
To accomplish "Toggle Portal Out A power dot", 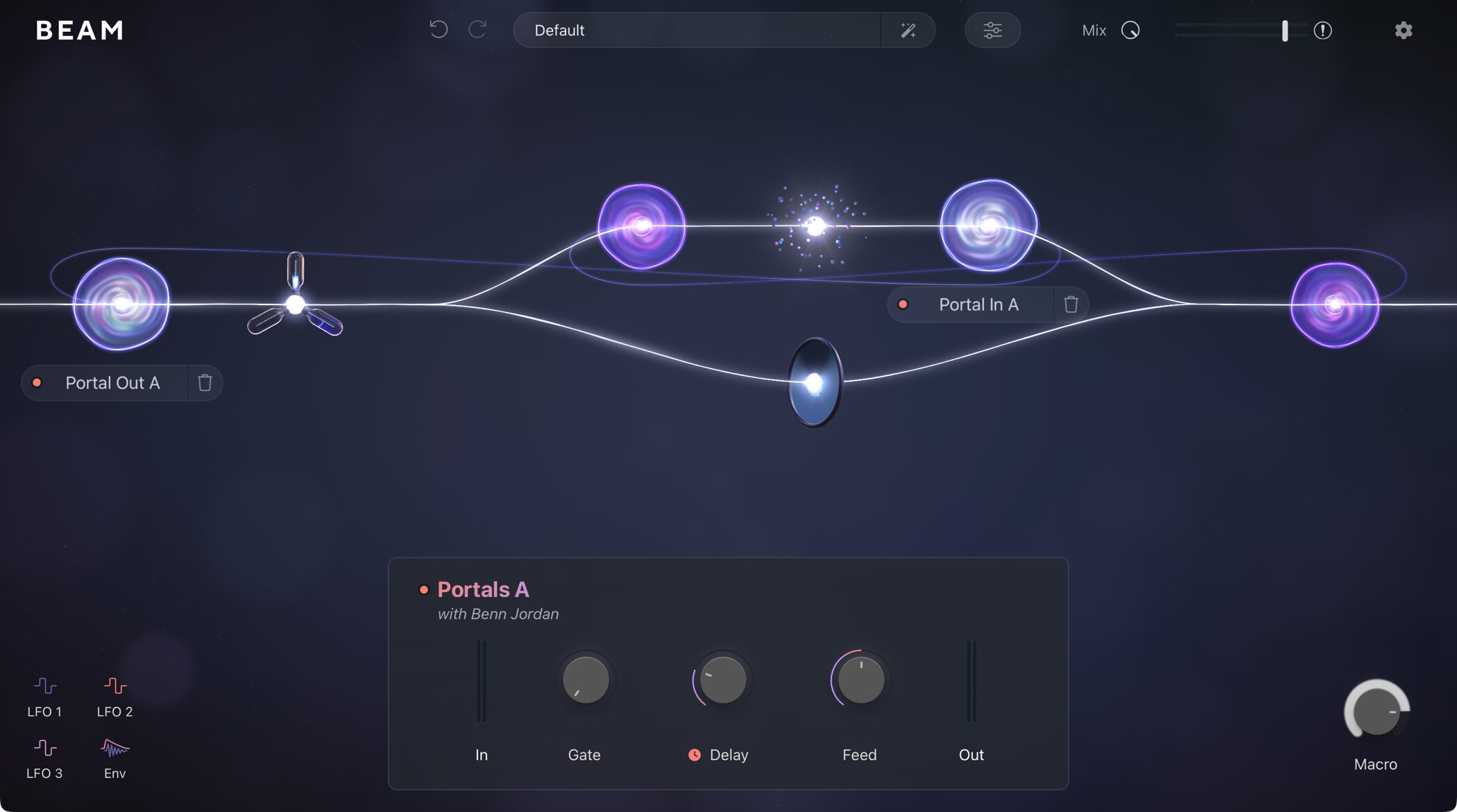I will pyautogui.click(x=37, y=383).
